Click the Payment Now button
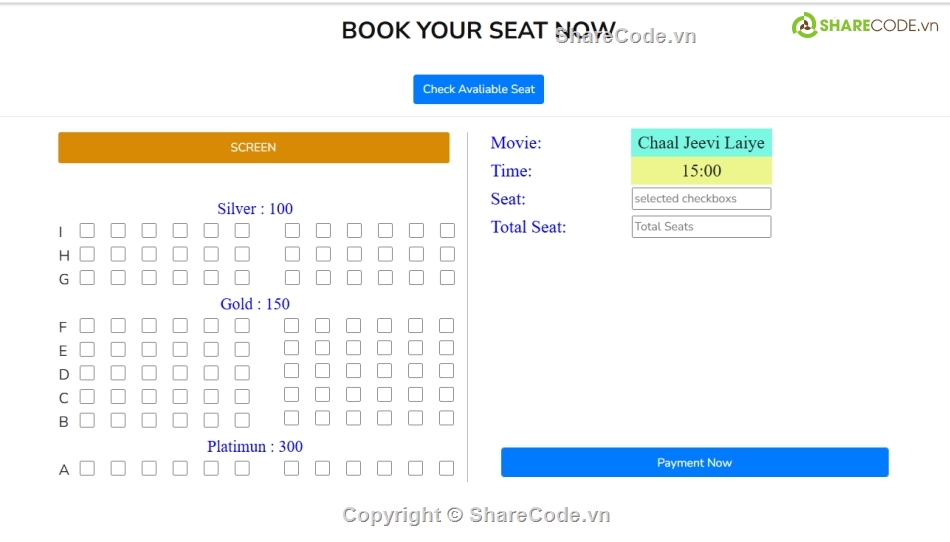950x542 pixels. pyautogui.click(x=694, y=462)
